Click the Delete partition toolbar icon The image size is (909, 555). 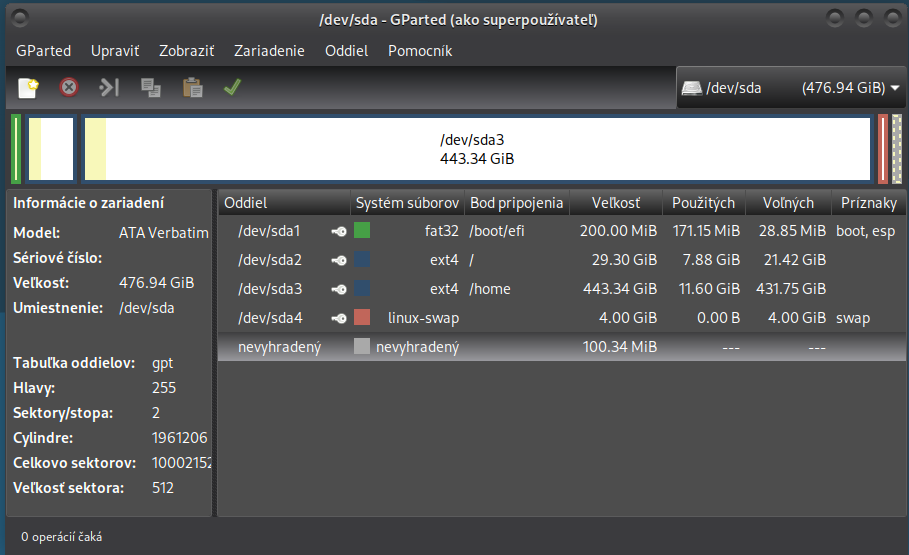pyautogui.click(x=69, y=88)
